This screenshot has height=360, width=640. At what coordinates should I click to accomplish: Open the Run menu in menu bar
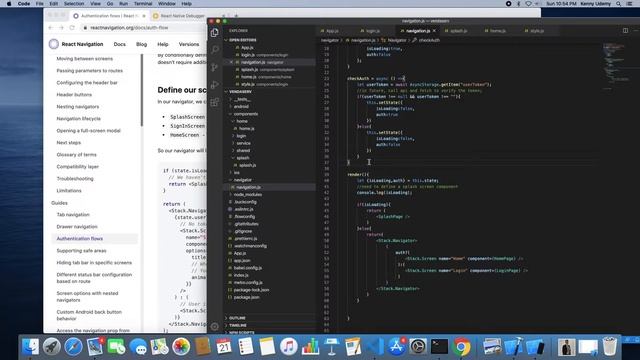123,4
